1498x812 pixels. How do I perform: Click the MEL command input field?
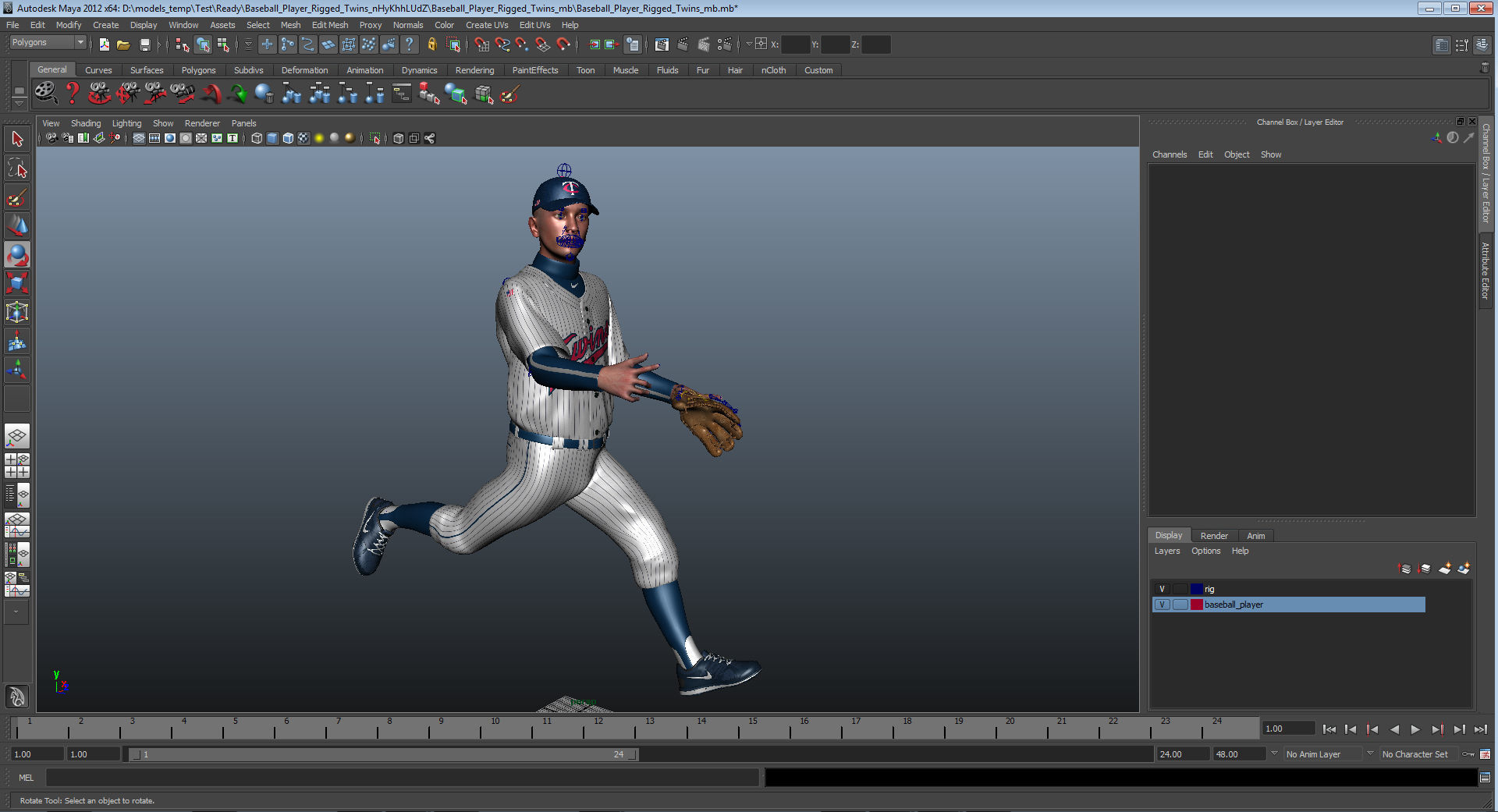(403, 778)
